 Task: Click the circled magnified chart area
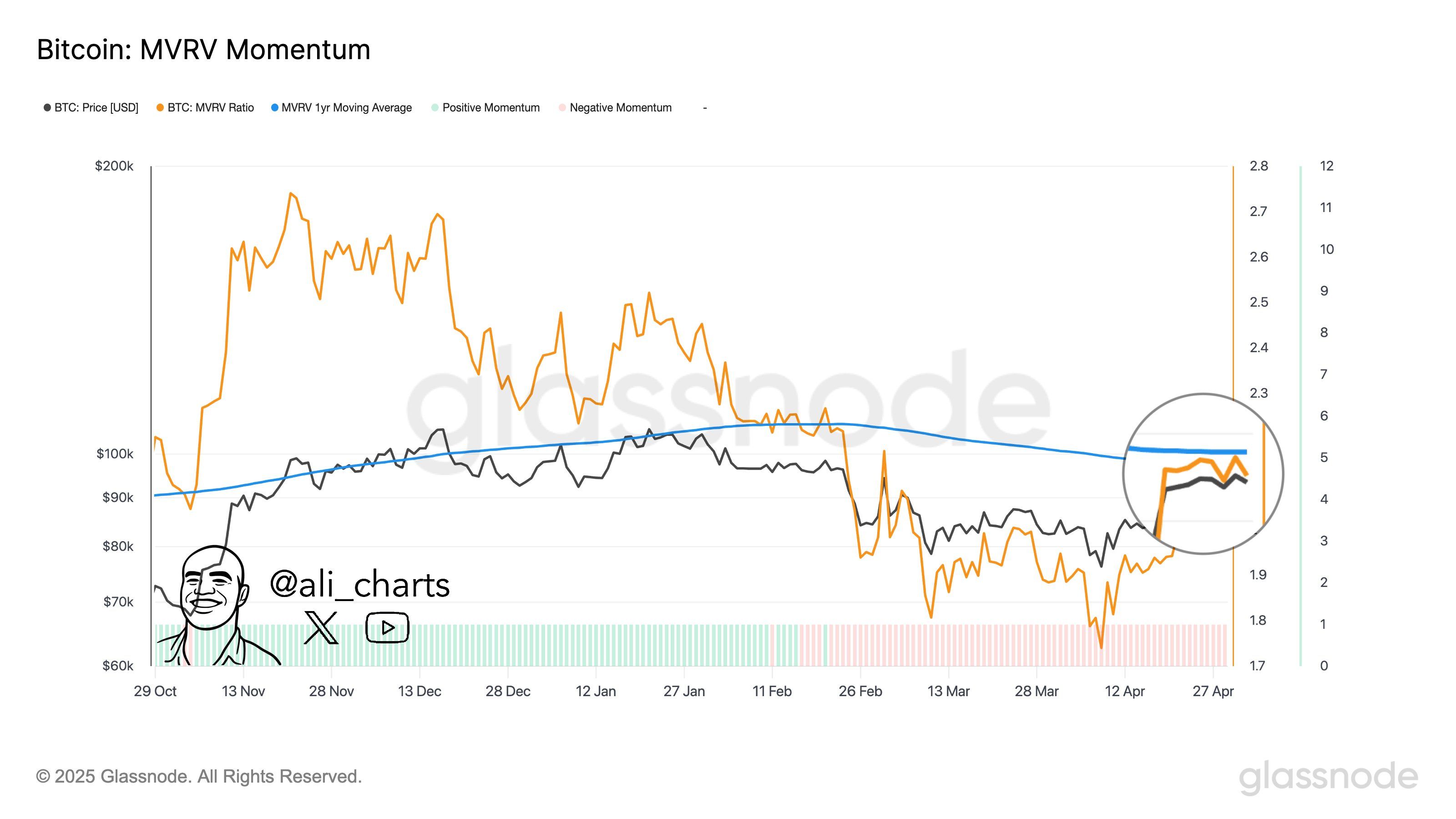coord(1203,474)
